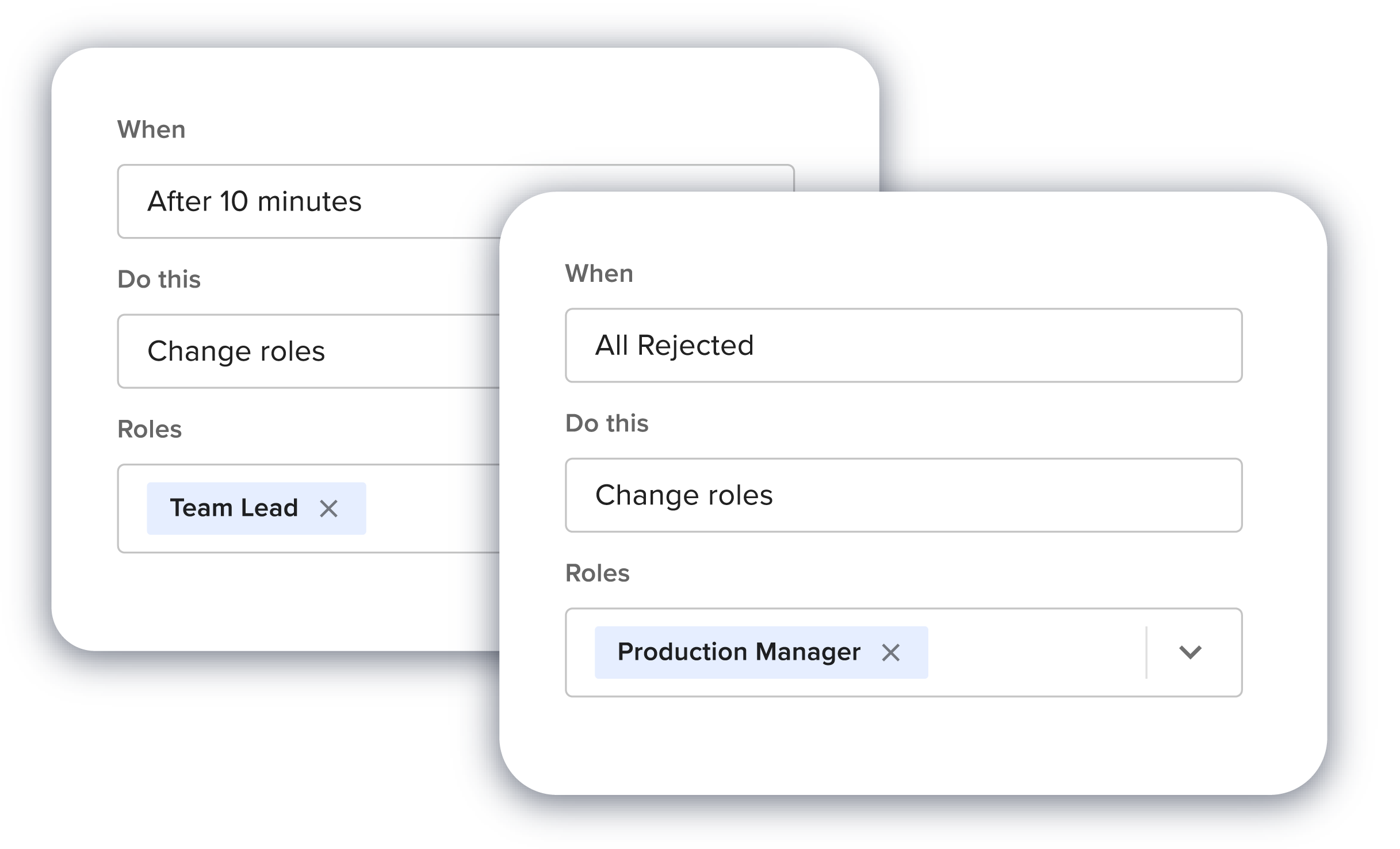Click empty space in Production Manager roles field
1400x849 pixels.
[1035, 652]
